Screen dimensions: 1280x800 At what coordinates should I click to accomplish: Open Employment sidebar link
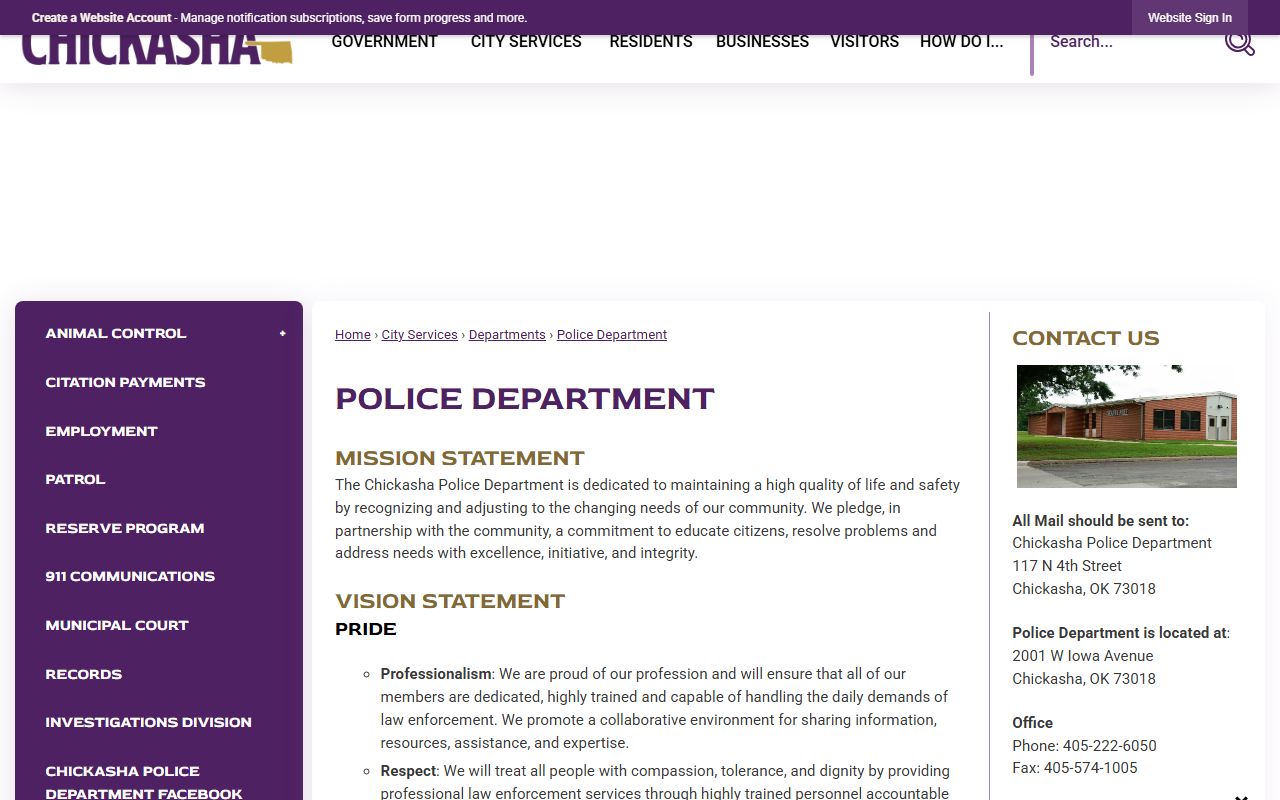(101, 431)
